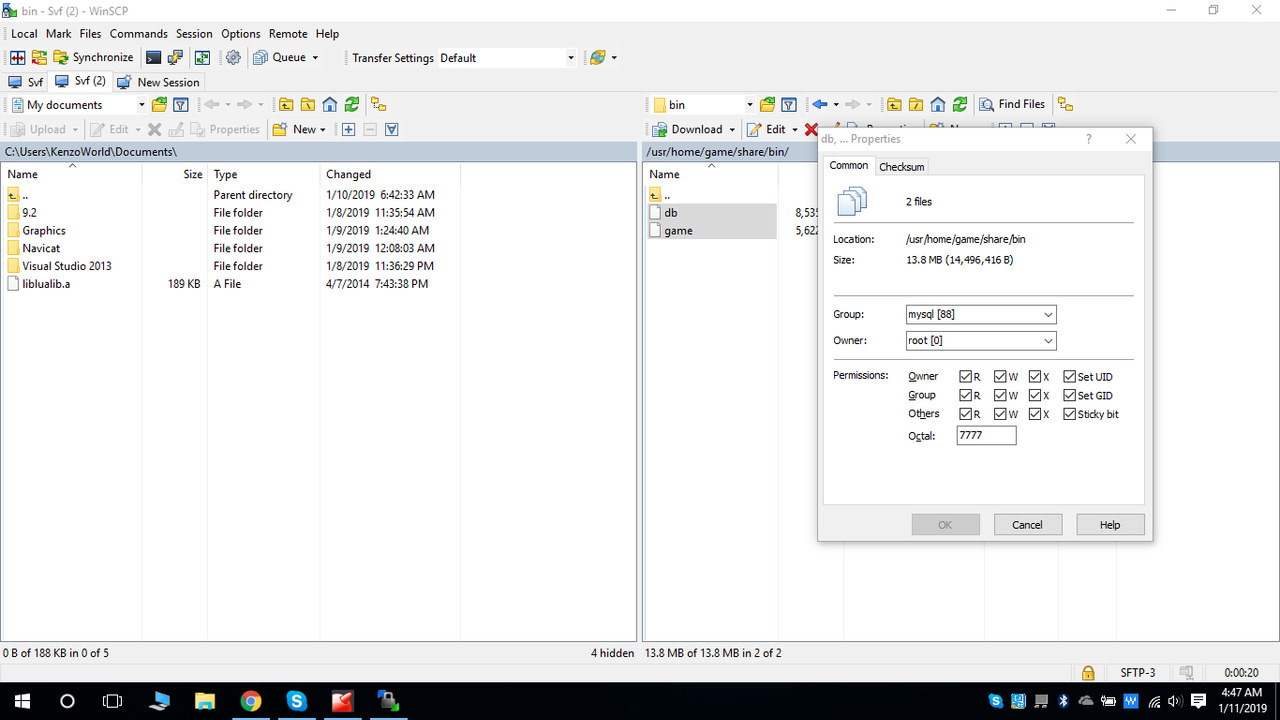The image size is (1280, 720).
Task: Go to local root directory icon
Action: coord(308,104)
